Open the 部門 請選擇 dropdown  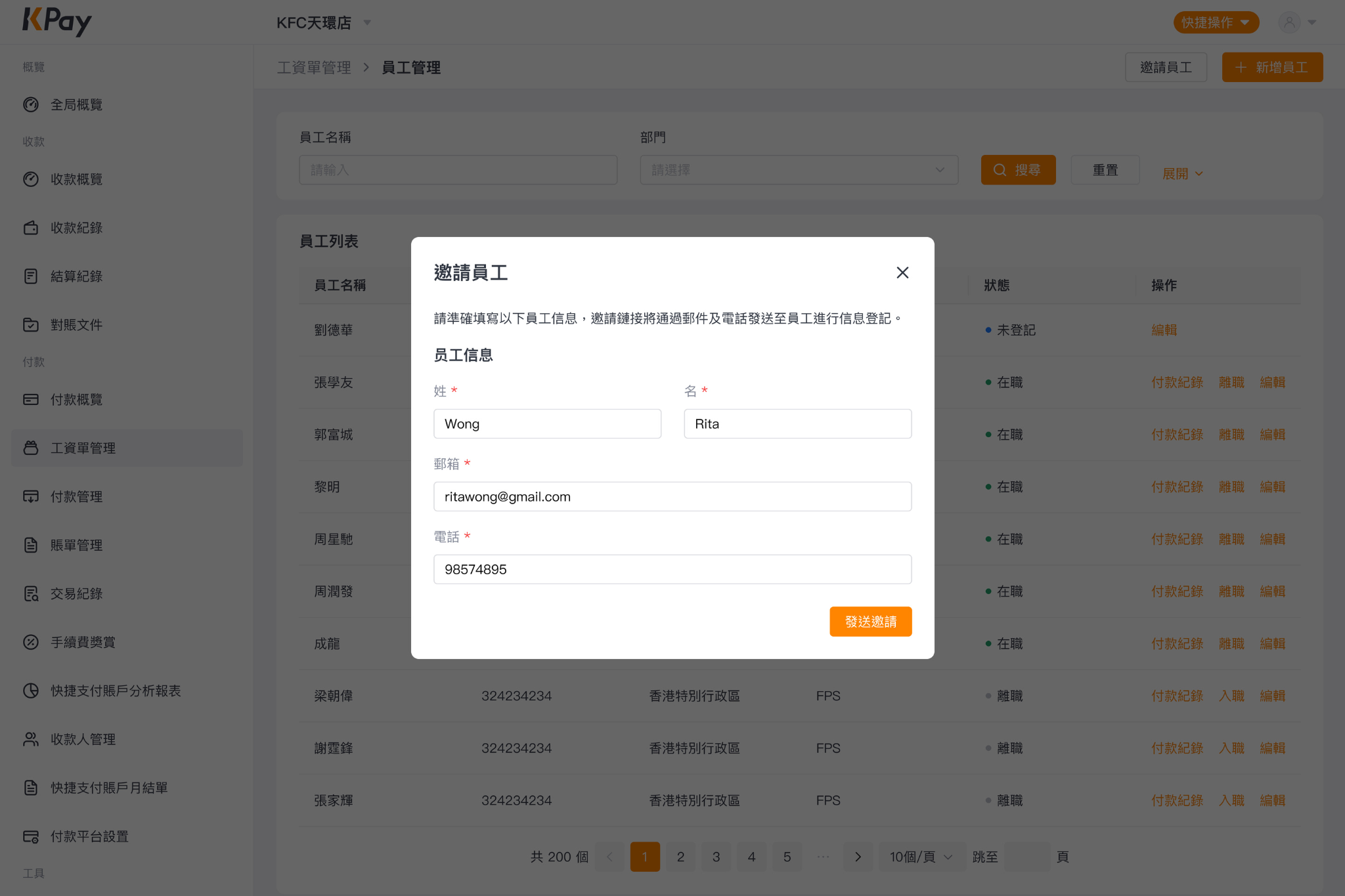coord(799,170)
